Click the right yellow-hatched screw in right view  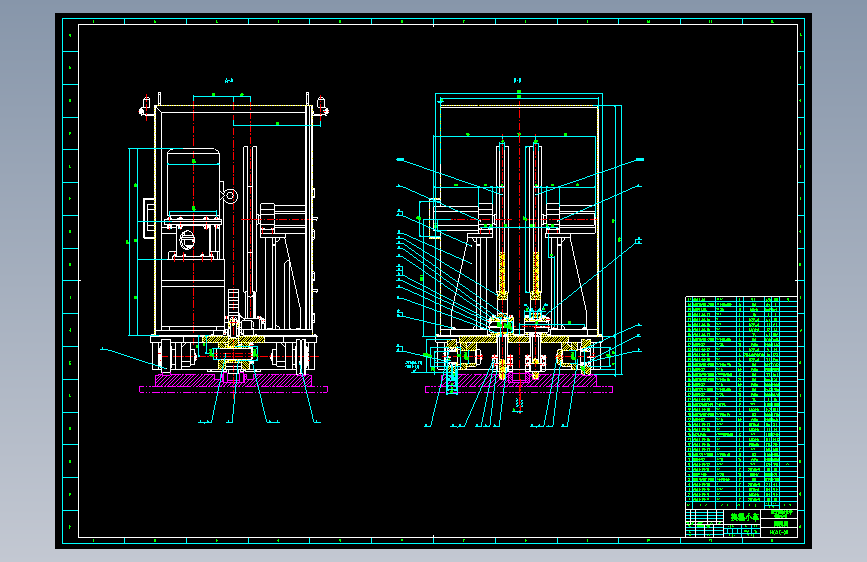coord(535,275)
